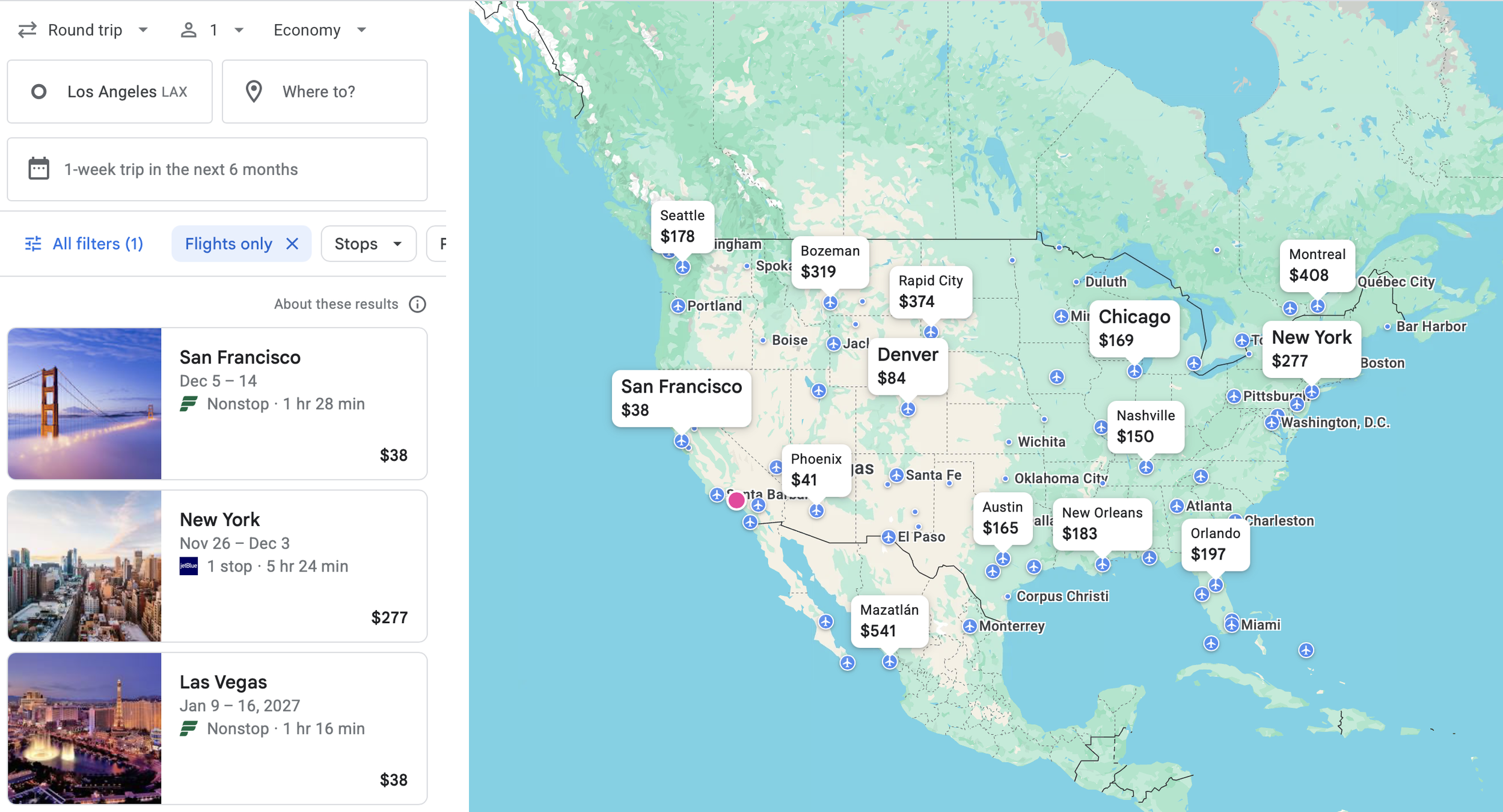
Task: Click the Where to? destination field
Action: [325, 91]
